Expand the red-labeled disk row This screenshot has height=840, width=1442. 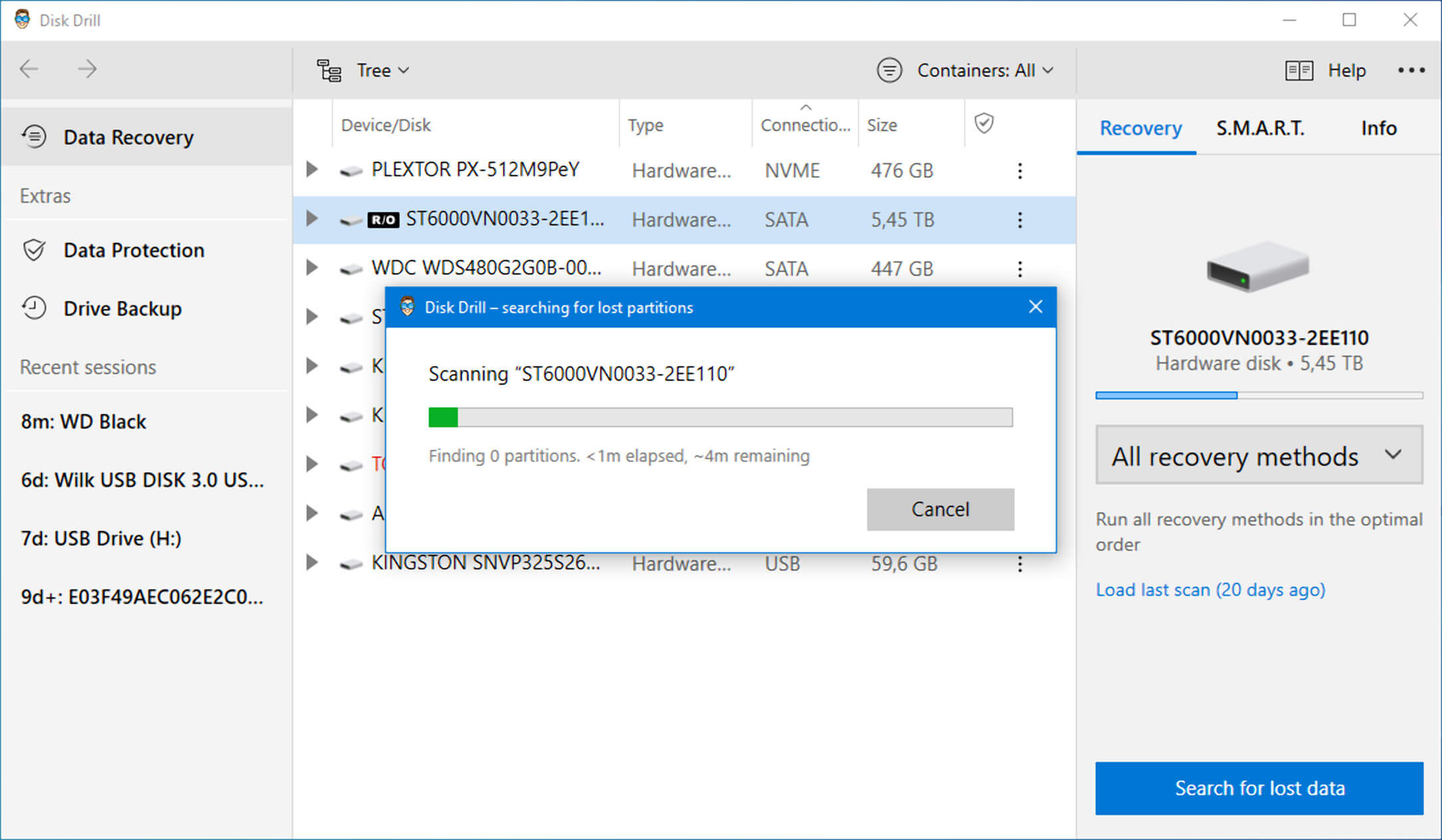(x=312, y=464)
